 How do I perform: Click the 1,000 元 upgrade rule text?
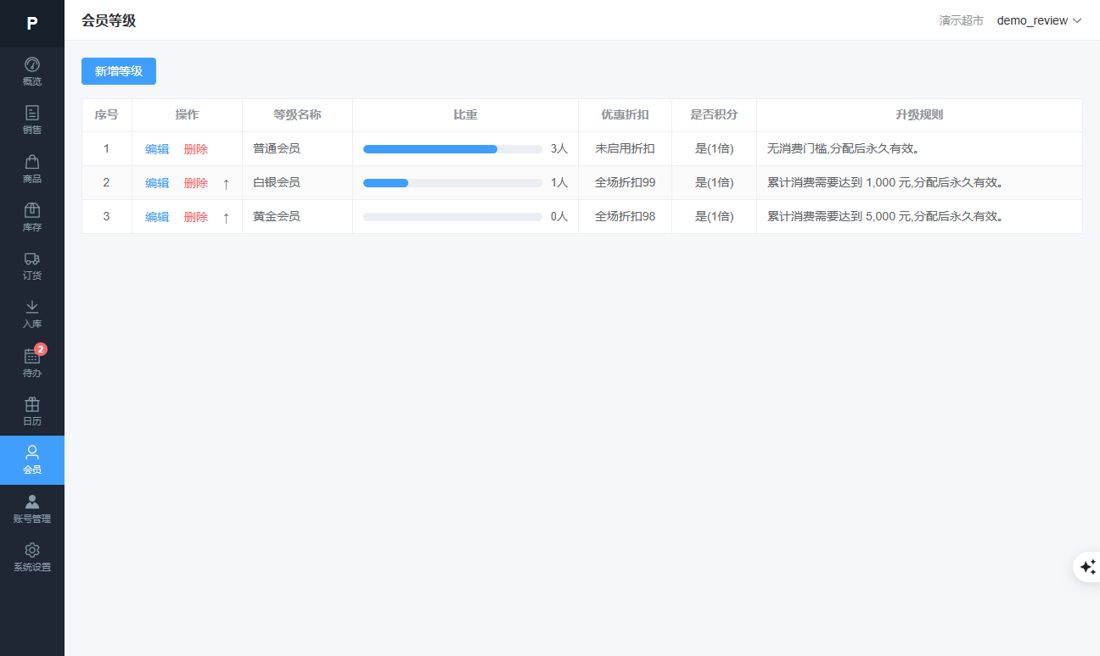pyautogui.click(x=888, y=182)
